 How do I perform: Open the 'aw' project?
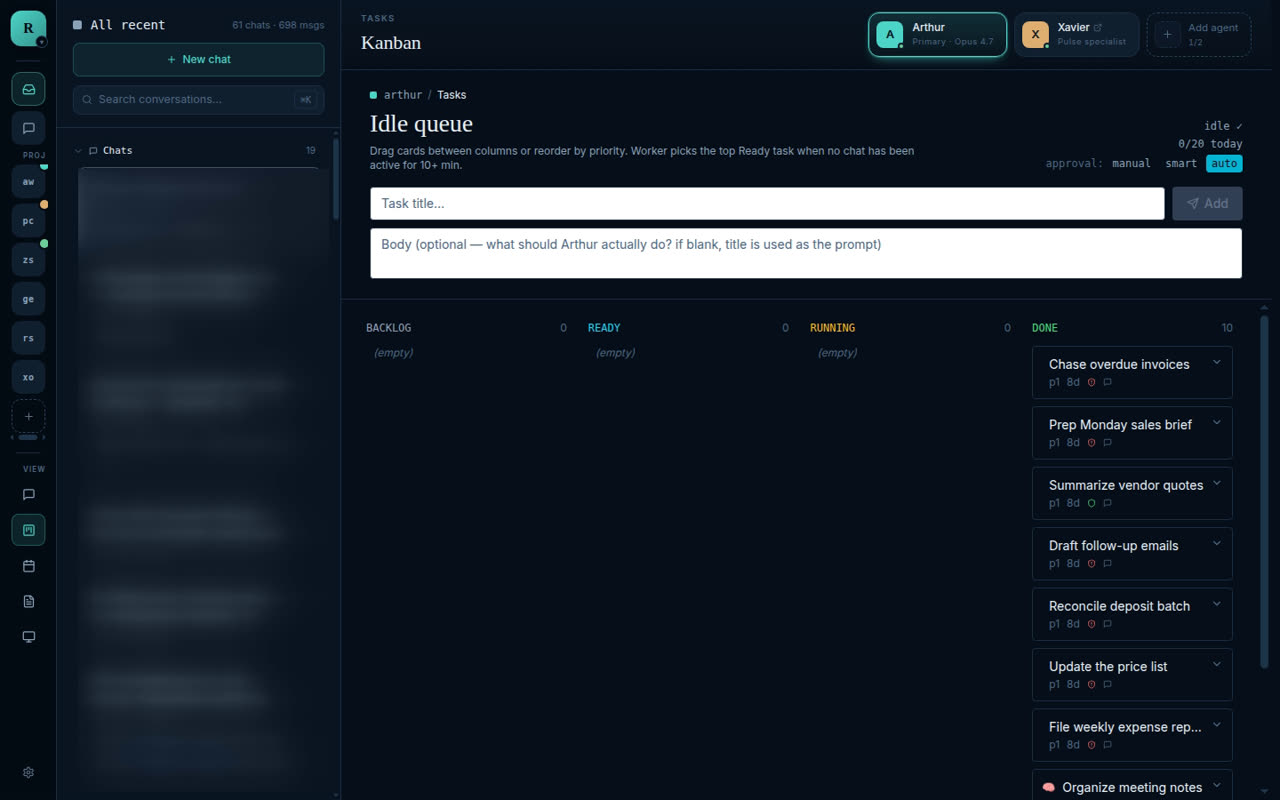[28, 182]
